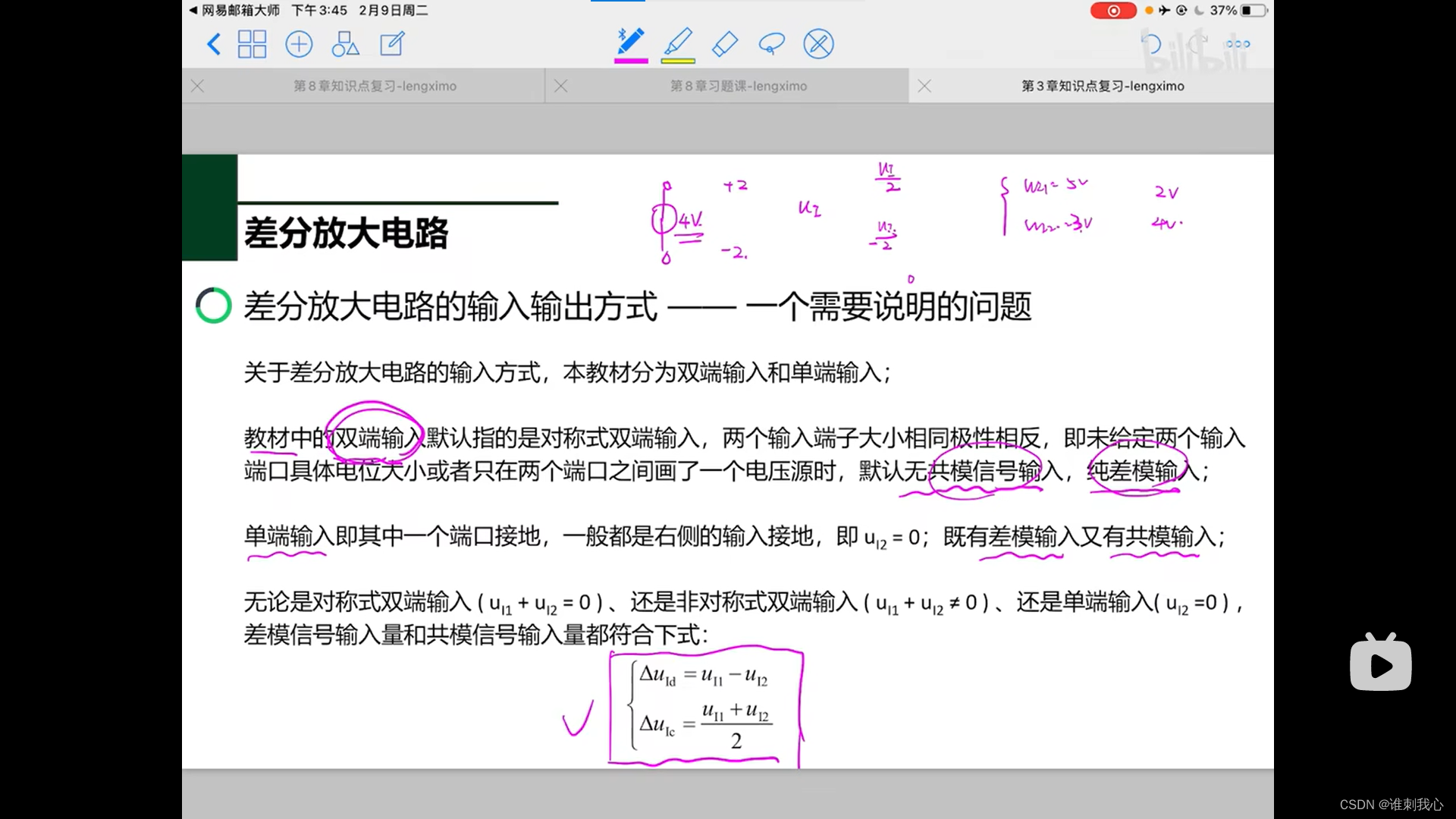Tap the back arrow in toolbar
Image resolution: width=1456 pixels, height=819 pixels.
(214, 44)
